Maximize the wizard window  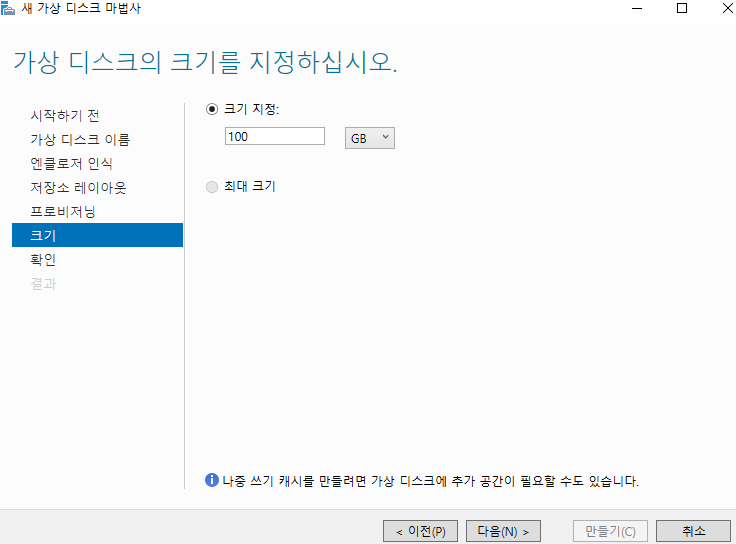(682, 8)
